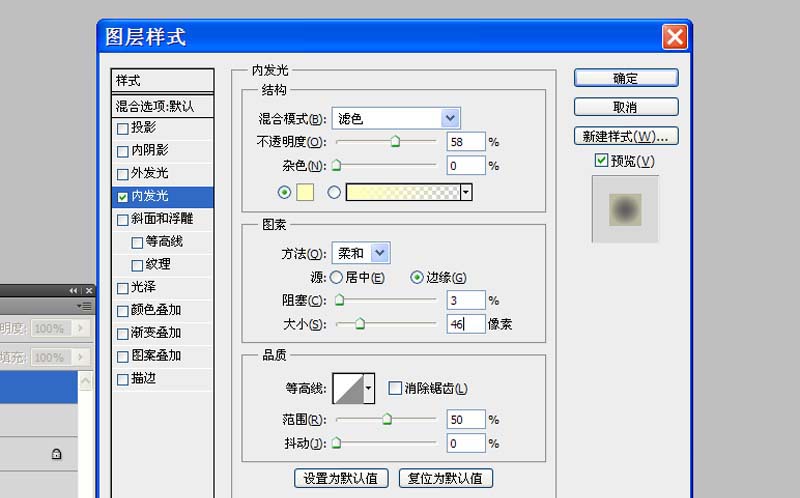Click the 阻塞 value field showing 3

[x=466, y=300]
